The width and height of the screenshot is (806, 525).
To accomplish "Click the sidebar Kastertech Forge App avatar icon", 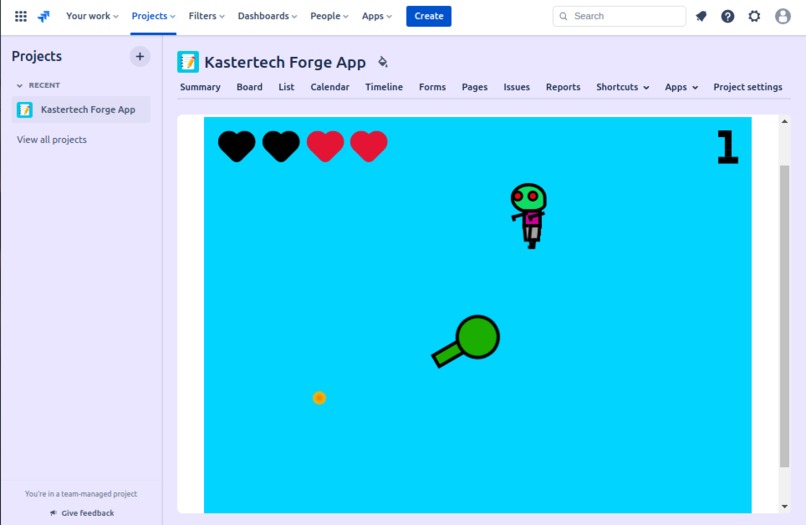I will (25, 110).
